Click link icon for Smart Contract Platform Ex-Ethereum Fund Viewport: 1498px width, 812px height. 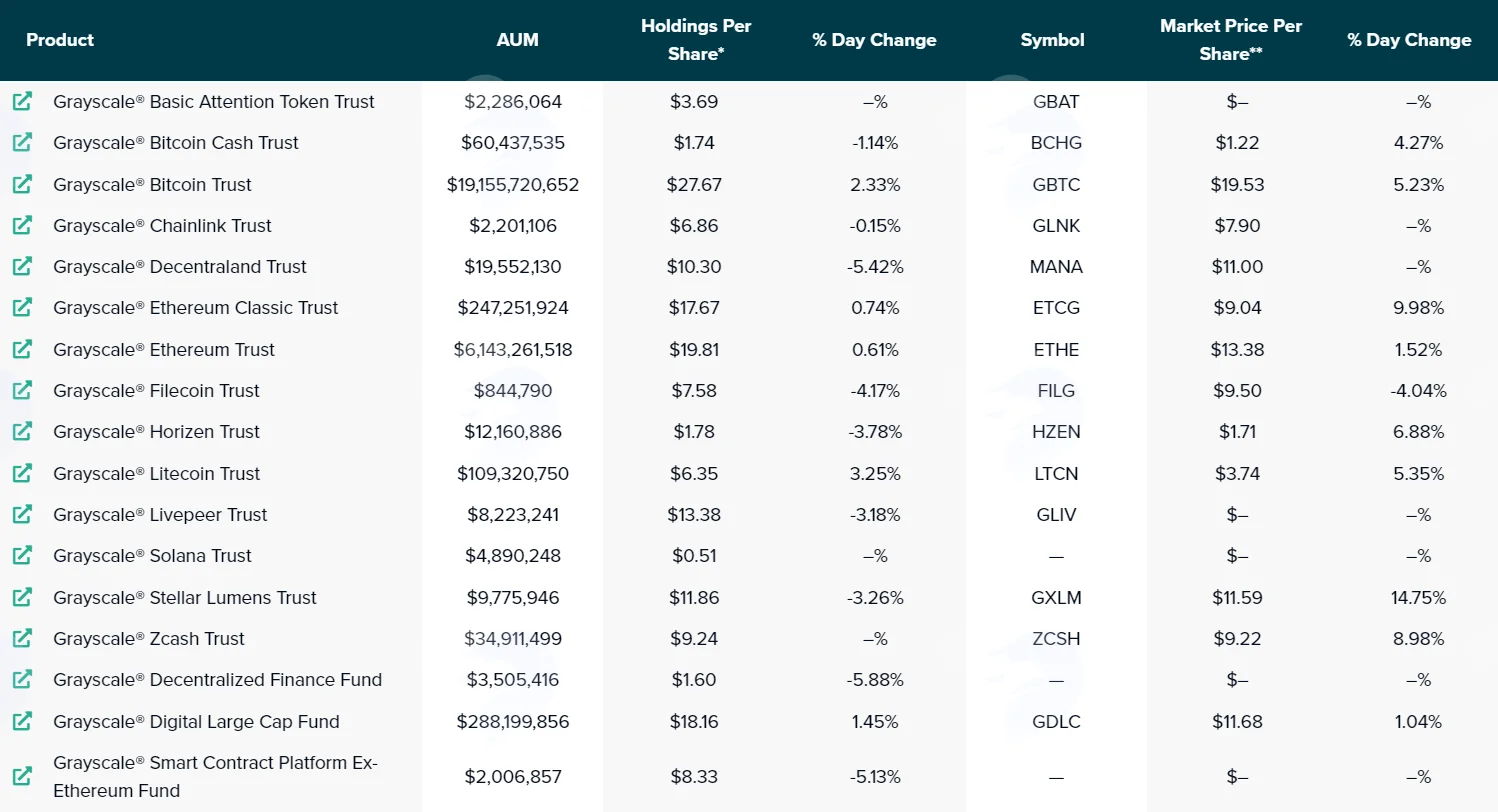tap(22, 776)
